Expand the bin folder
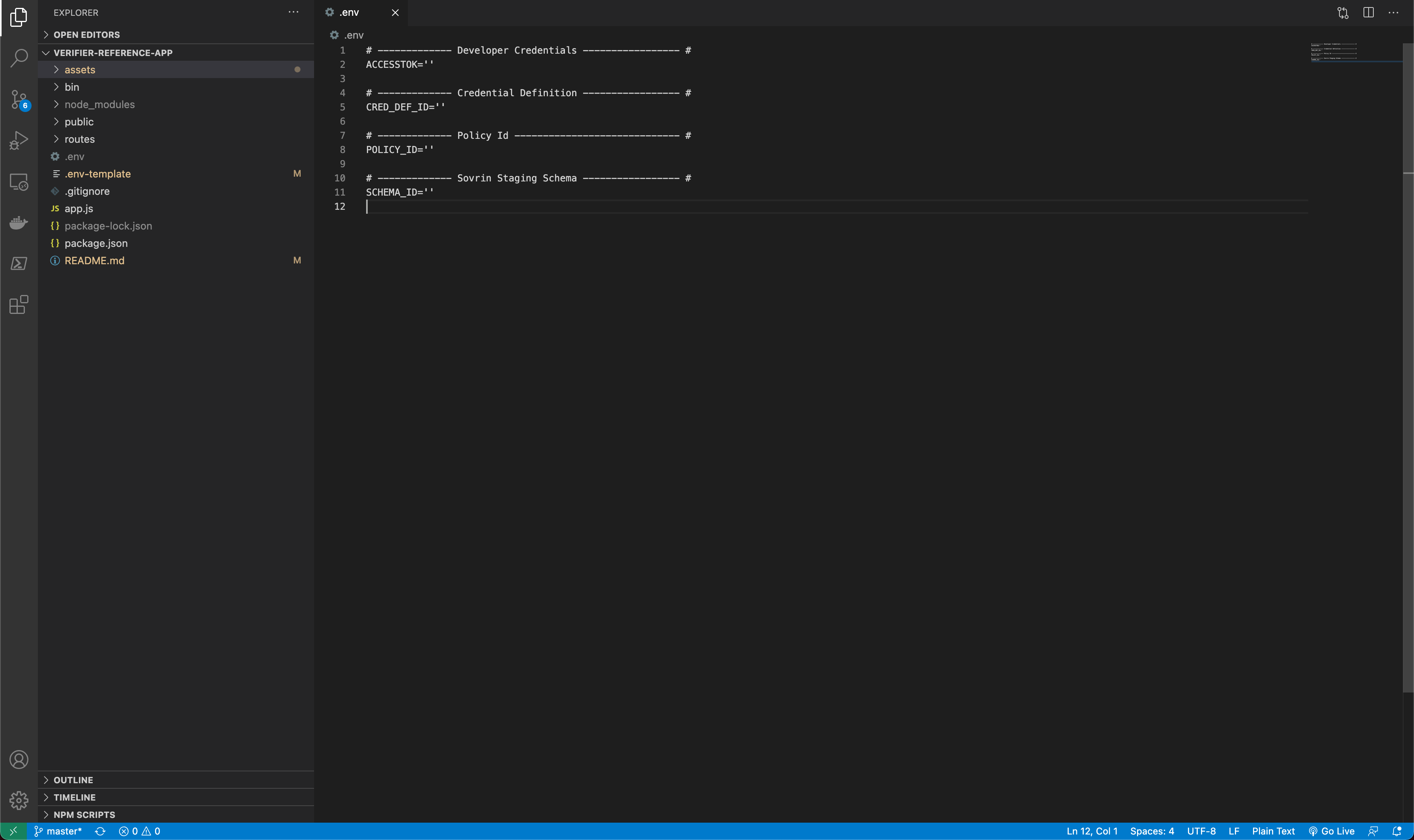This screenshot has height=840, width=1414. coord(176,87)
